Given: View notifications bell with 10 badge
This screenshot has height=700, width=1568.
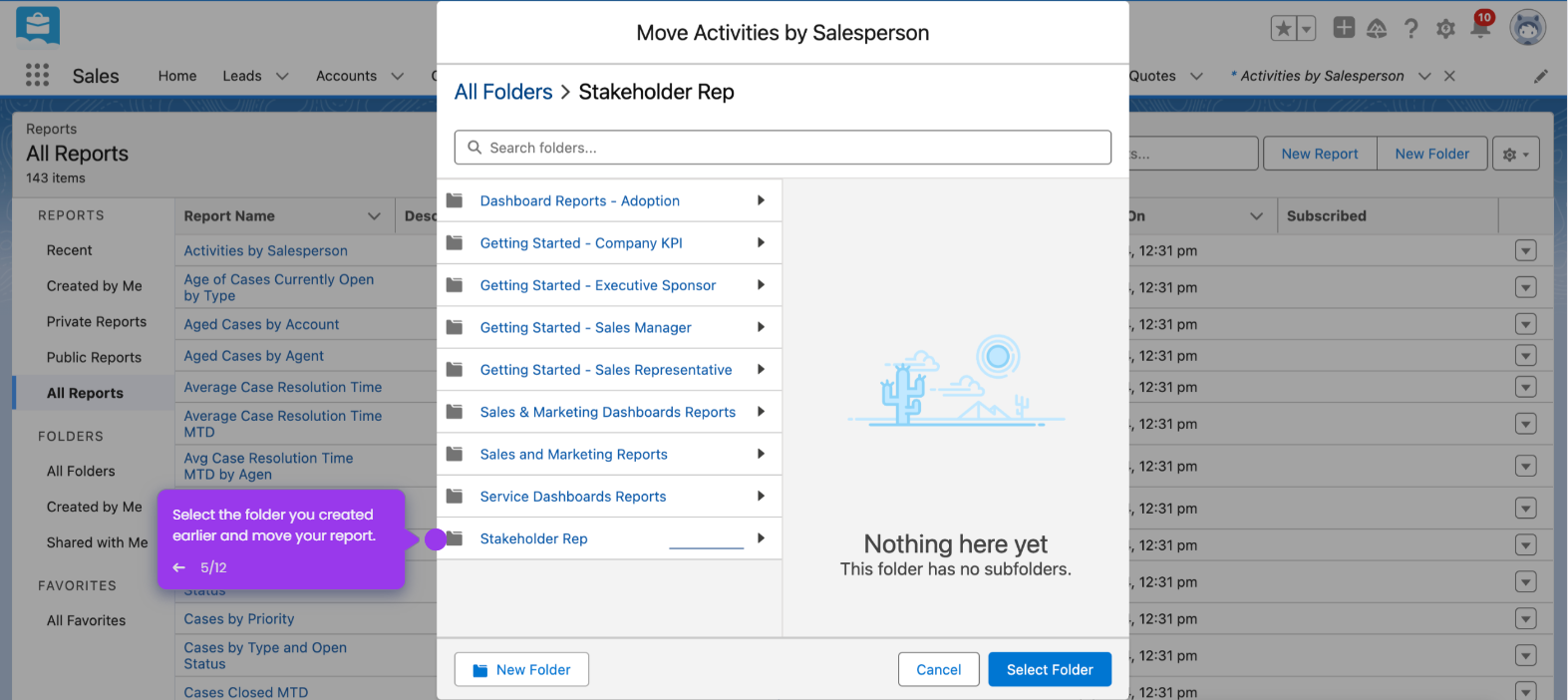Looking at the screenshot, I should coord(1481,26).
